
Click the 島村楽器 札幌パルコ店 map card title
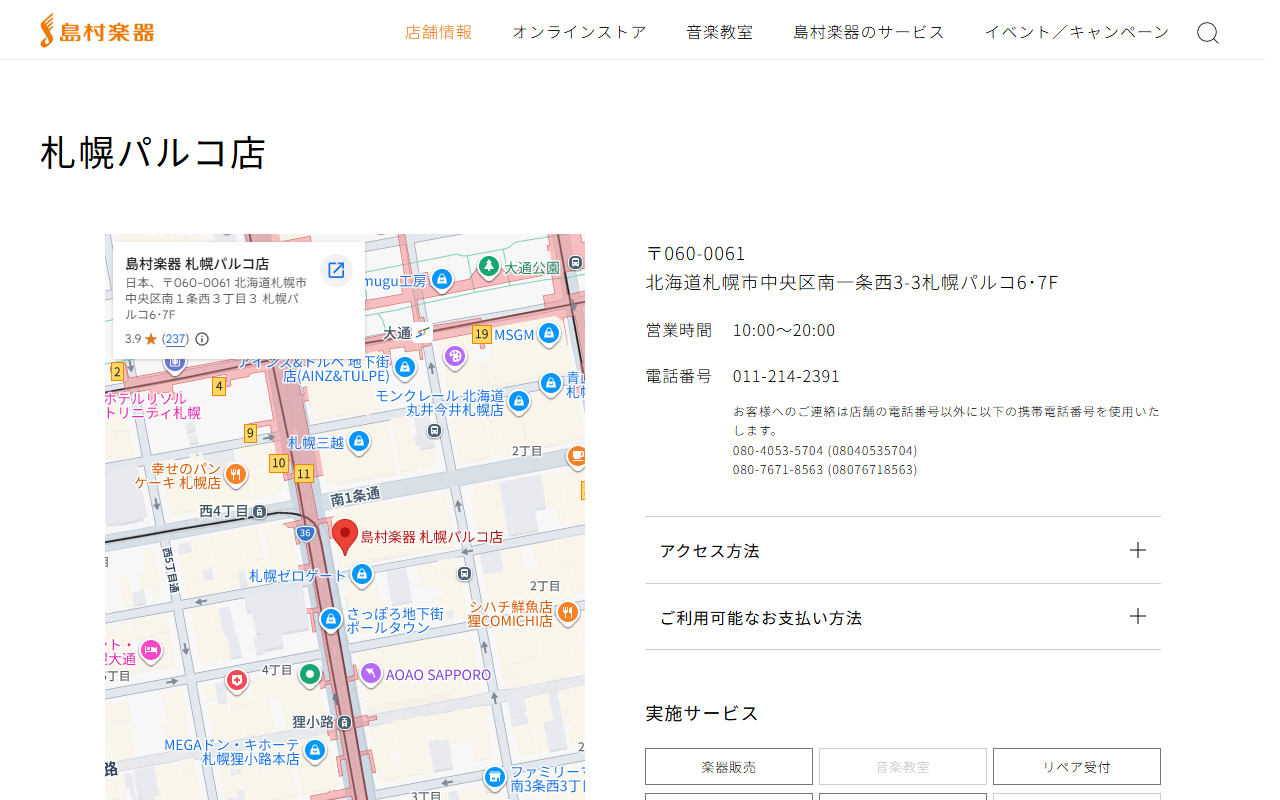pos(197,264)
